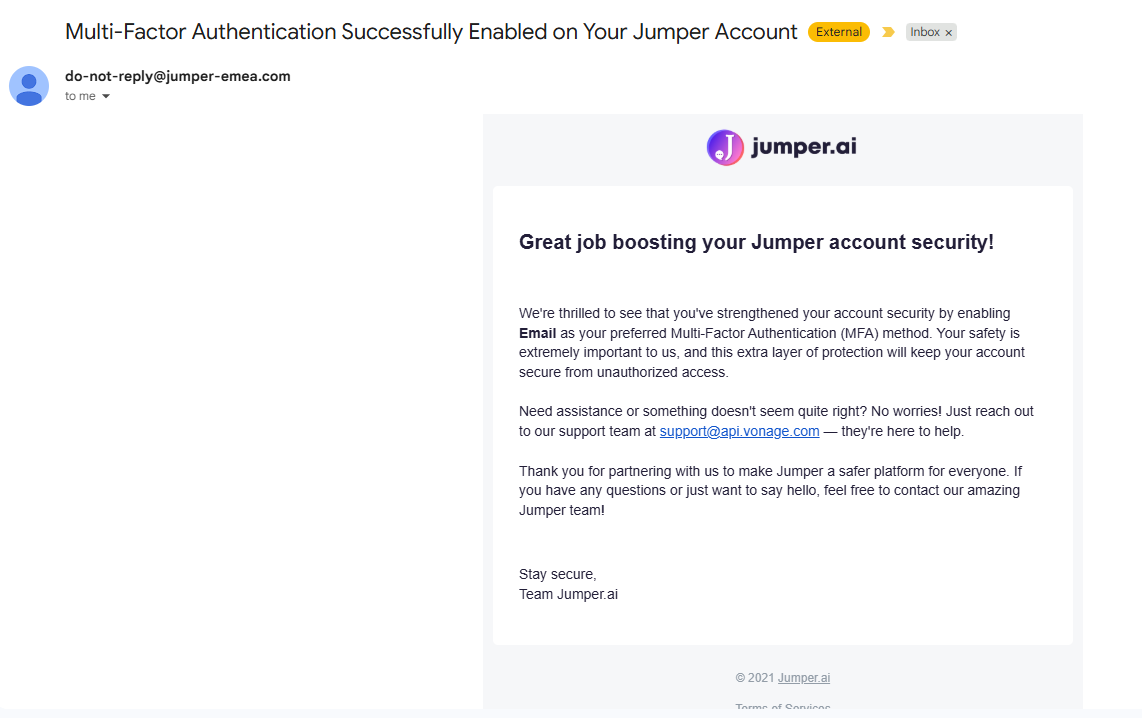Click the yellow External tag
Image resolution: width=1142 pixels, height=718 pixels.
838,32
